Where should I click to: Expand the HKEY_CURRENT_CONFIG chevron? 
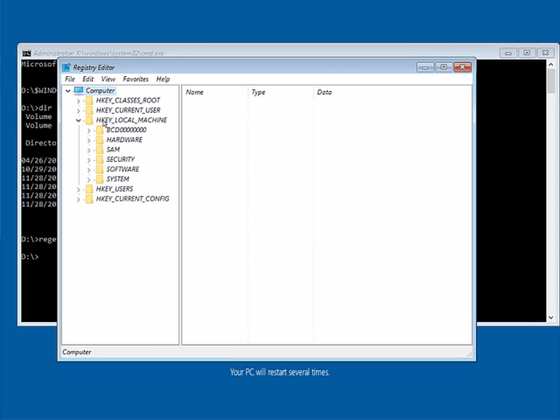pos(78,199)
